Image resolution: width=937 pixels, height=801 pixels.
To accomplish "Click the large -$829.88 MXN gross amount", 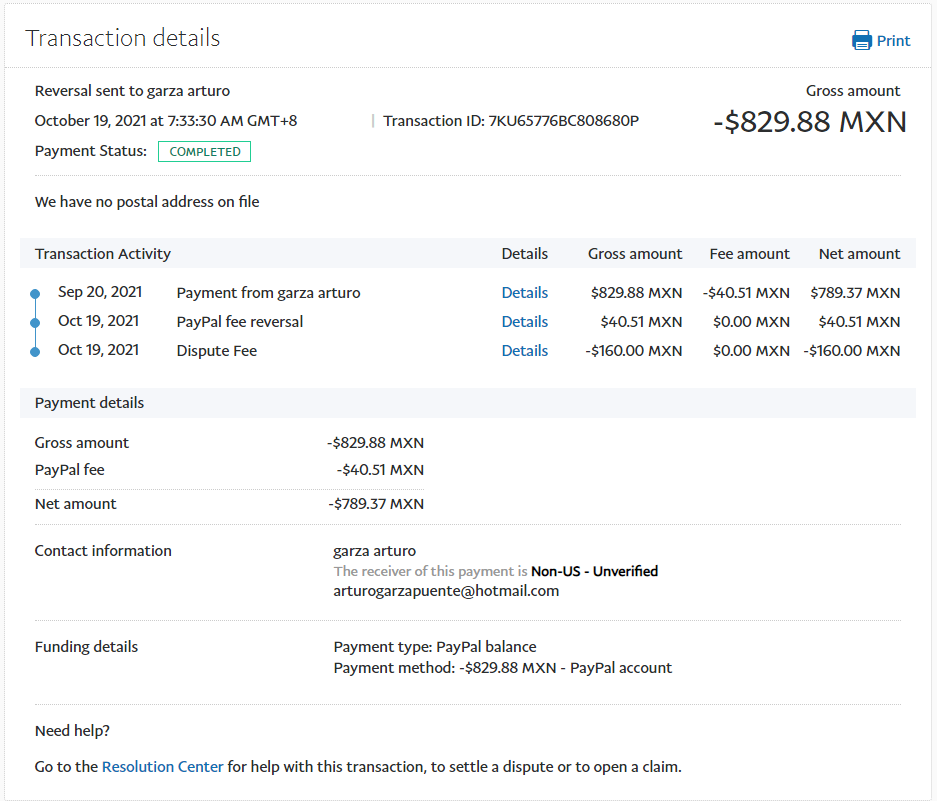I will pos(809,122).
